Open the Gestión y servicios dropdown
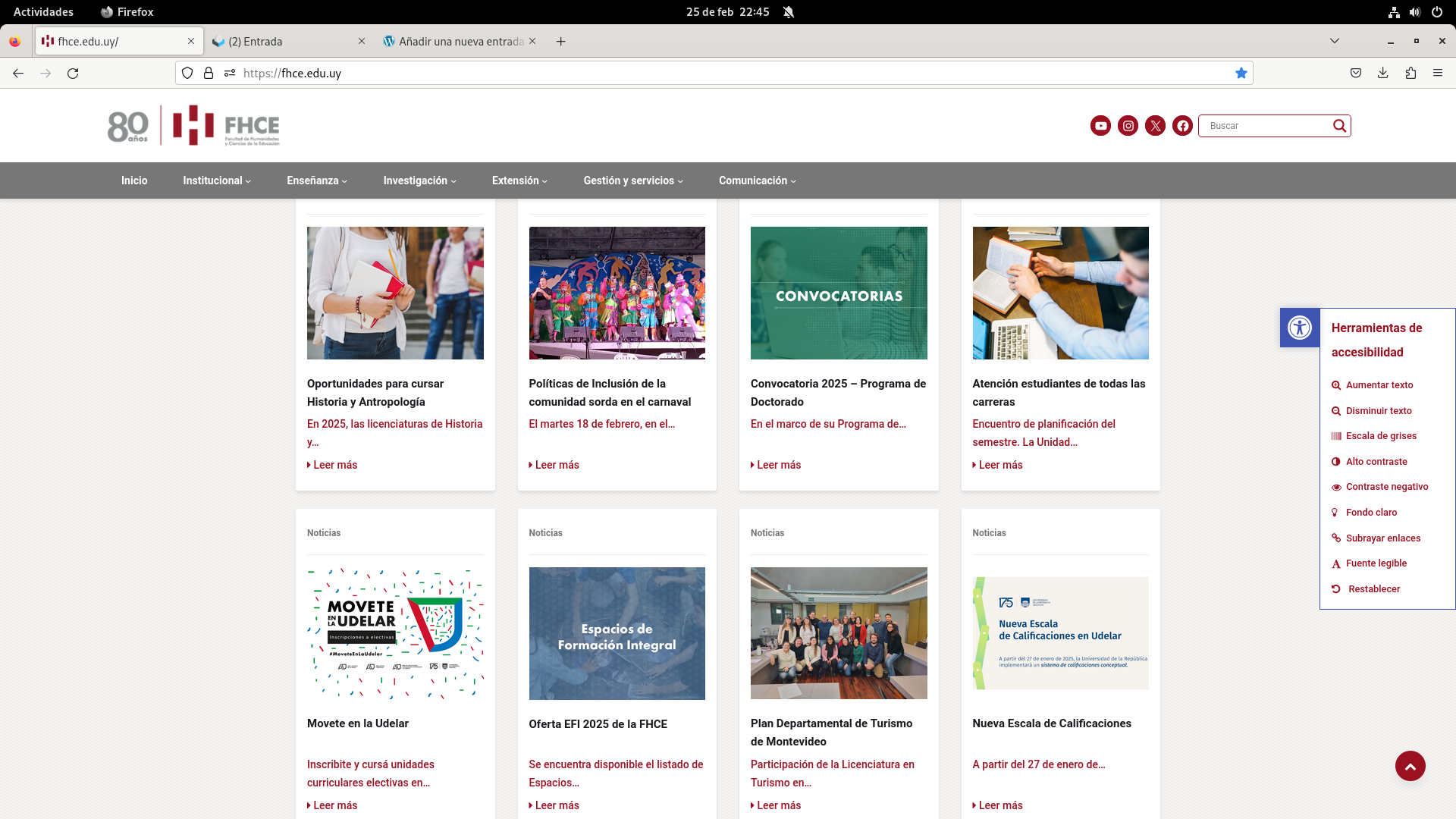The image size is (1456, 819). coord(632,180)
